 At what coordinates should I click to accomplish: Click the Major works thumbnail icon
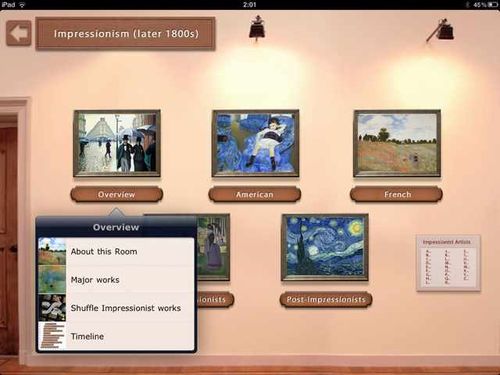(52, 280)
